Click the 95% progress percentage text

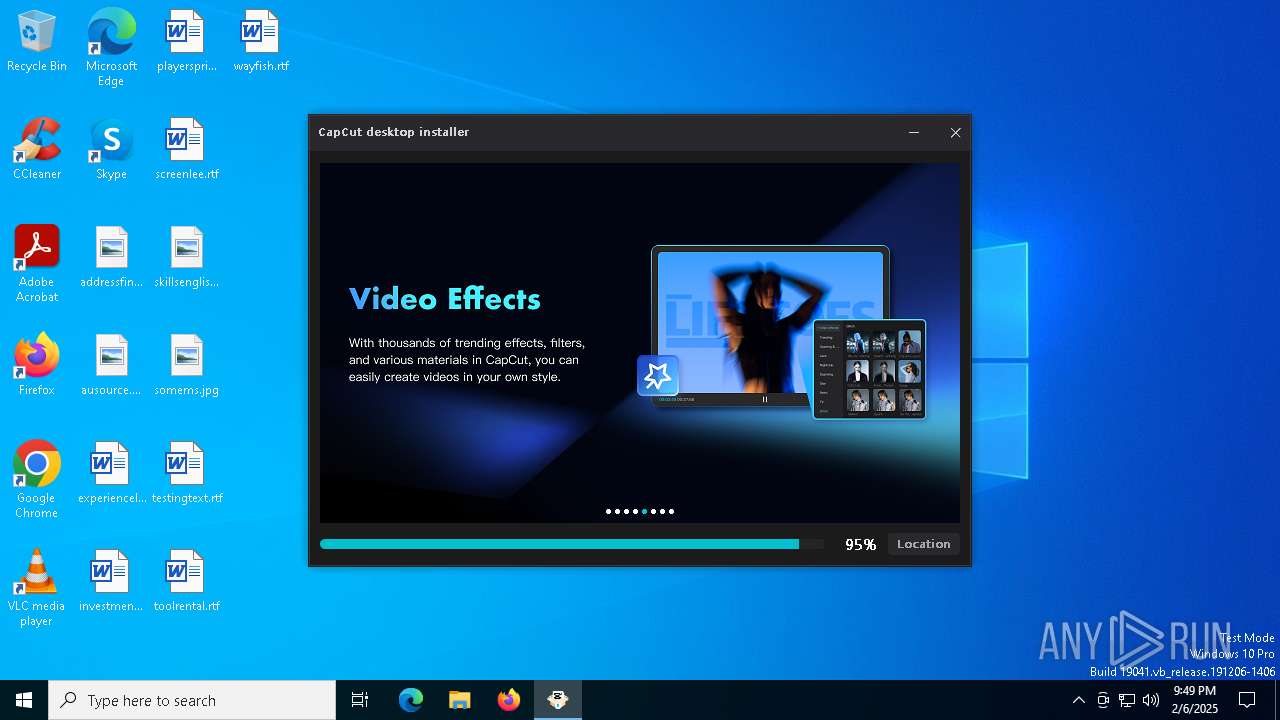click(x=860, y=545)
